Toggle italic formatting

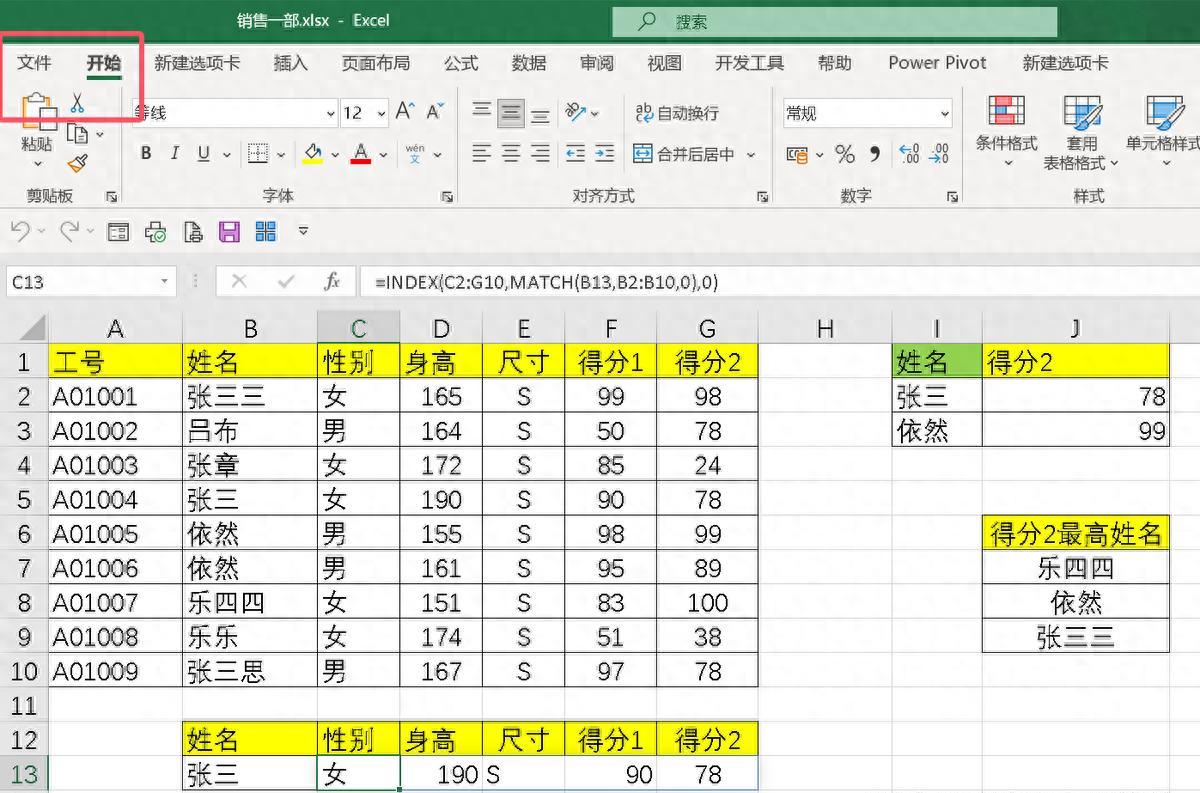175,154
